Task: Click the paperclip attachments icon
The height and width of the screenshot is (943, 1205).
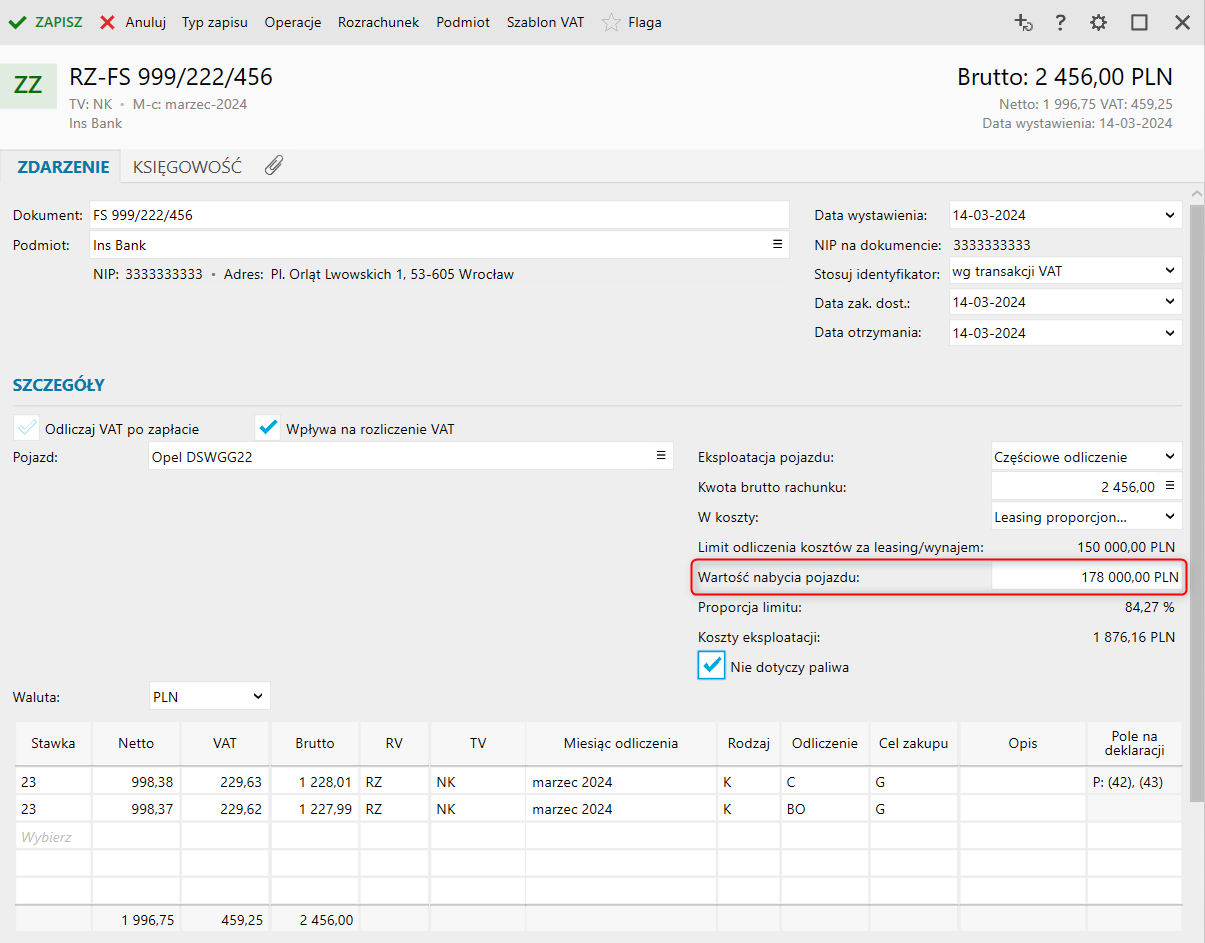Action: click(x=274, y=166)
